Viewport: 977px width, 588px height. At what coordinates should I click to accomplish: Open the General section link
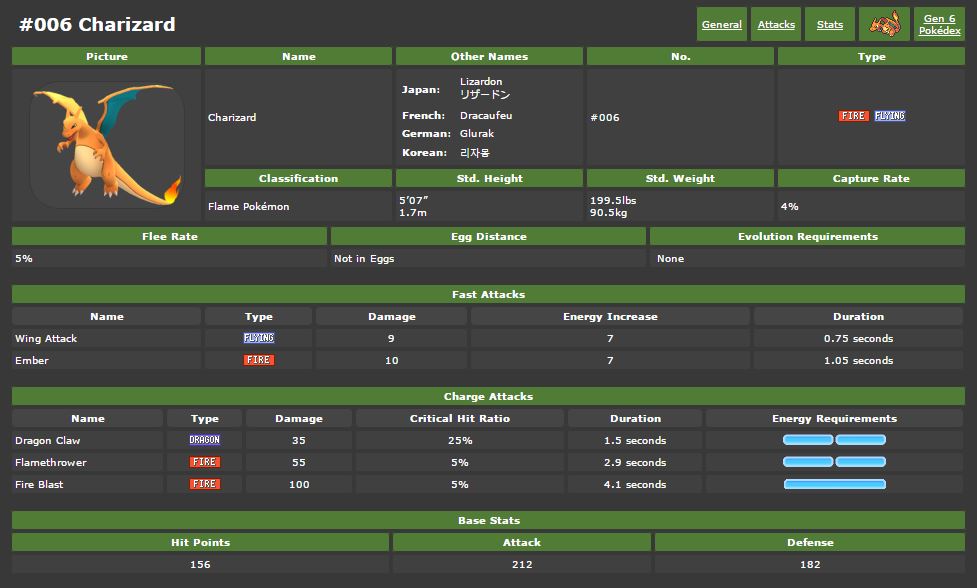[x=722, y=25]
